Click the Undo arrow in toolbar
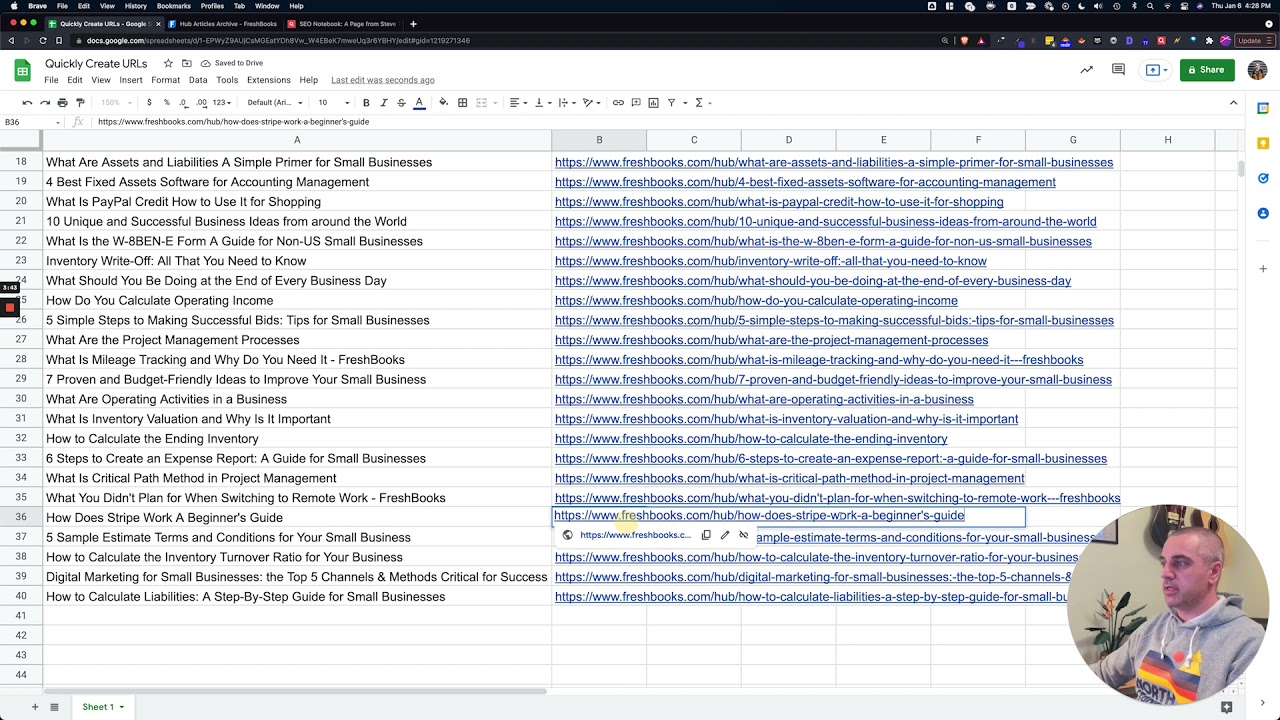The image size is (1280, 720). 27,102
